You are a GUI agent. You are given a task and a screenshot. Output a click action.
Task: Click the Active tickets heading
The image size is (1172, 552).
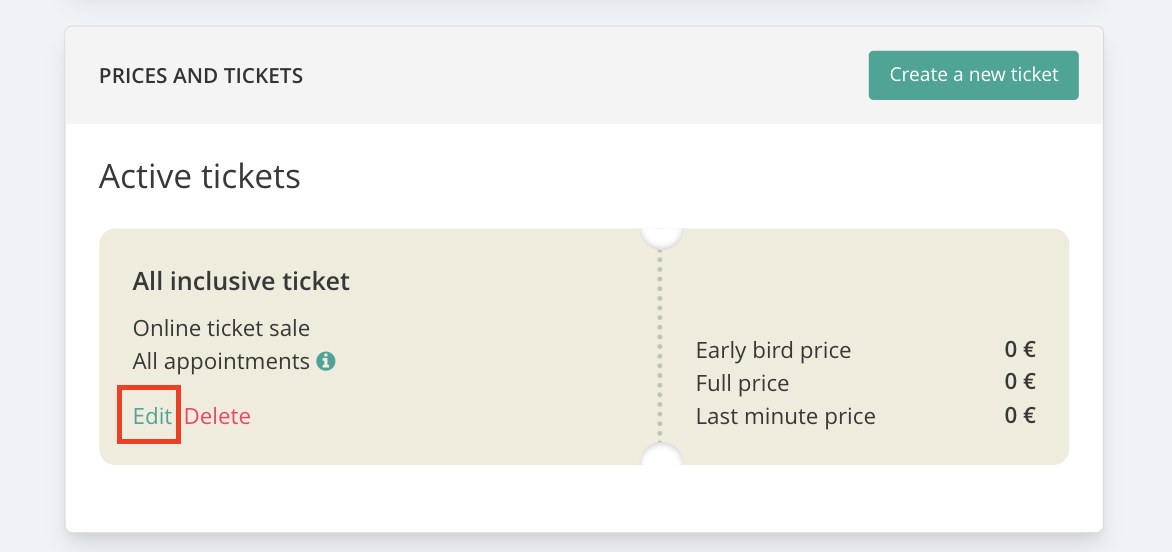(x=200, y=176)
